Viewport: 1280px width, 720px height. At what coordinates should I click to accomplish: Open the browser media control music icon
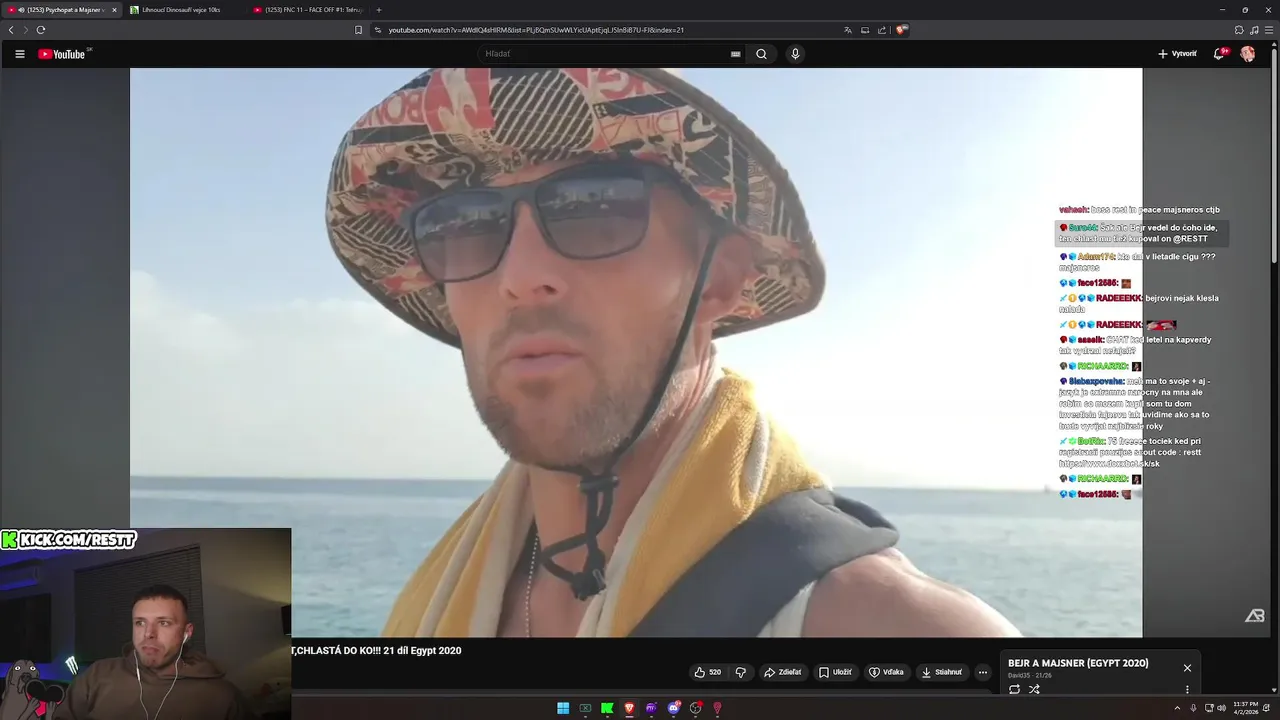pos(1253,30)
